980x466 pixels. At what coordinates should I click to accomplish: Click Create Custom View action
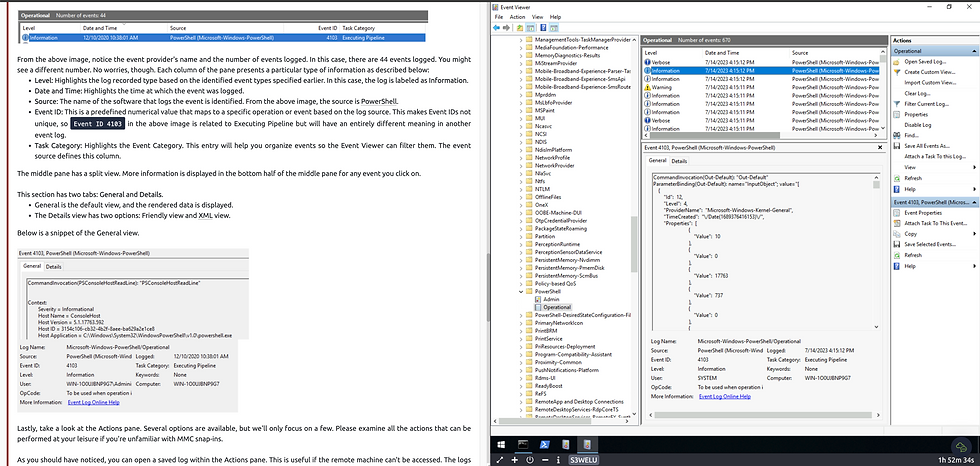click(x=930, y=72)
